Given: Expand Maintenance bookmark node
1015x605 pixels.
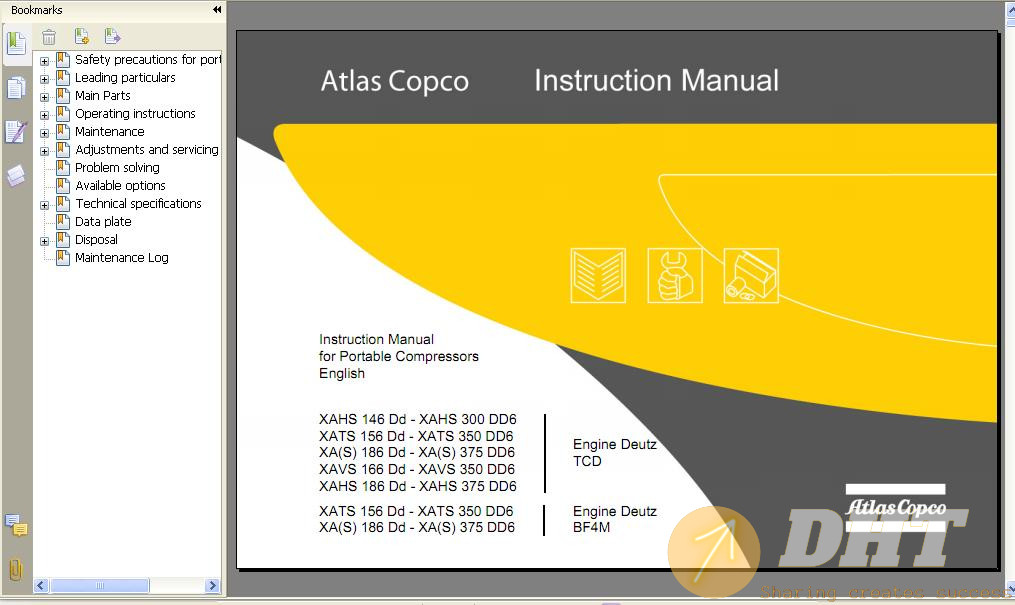Looking at the screenshot, I should 44,133.
